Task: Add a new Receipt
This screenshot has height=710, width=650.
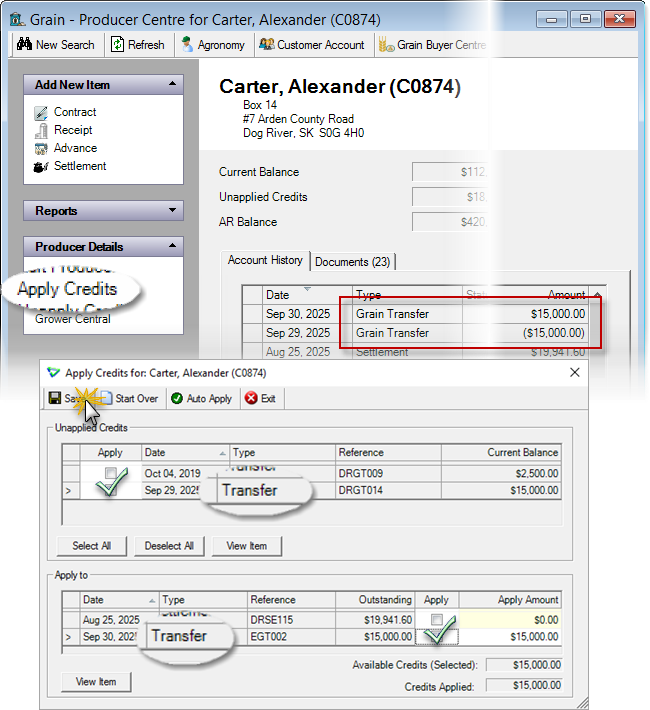Action: (73, 130)
